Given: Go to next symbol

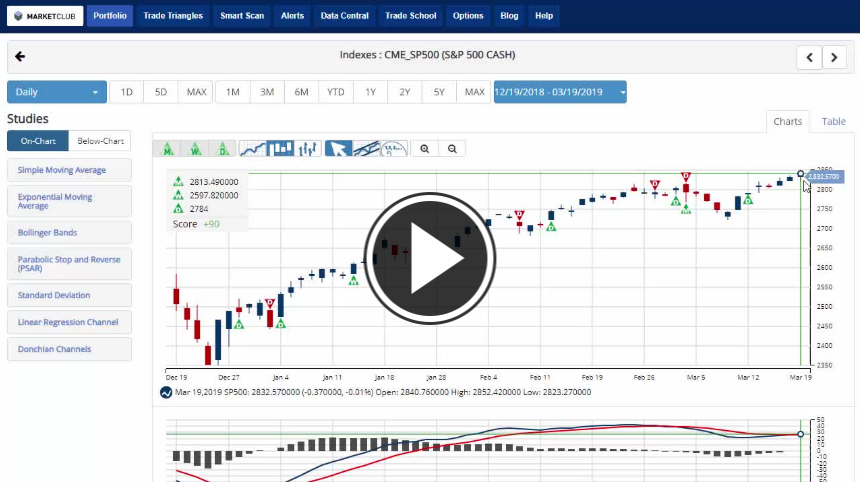Looking at the screenshot, I should click(834, 57).
